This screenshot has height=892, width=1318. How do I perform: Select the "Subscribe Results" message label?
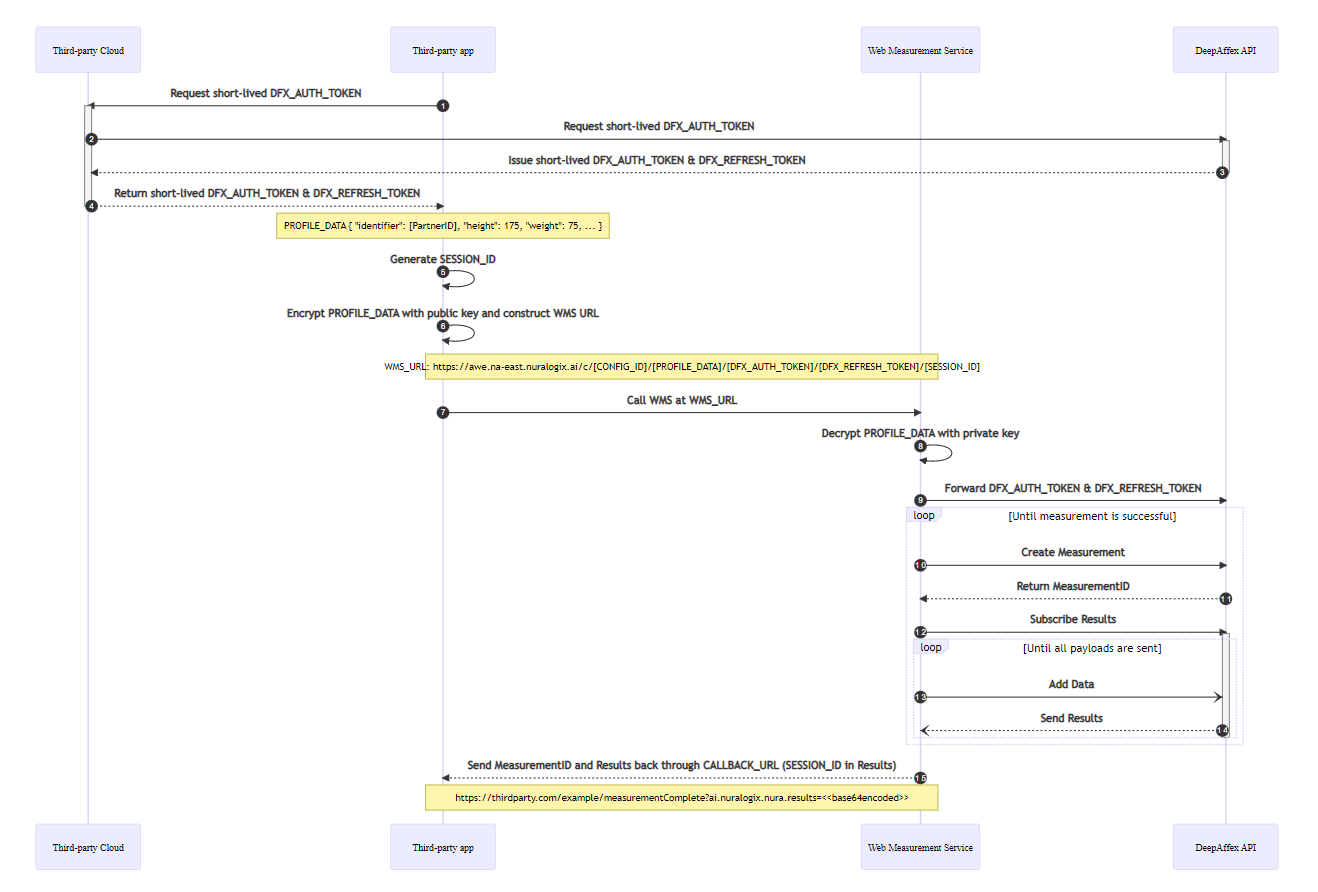(x=1072, y=619)
